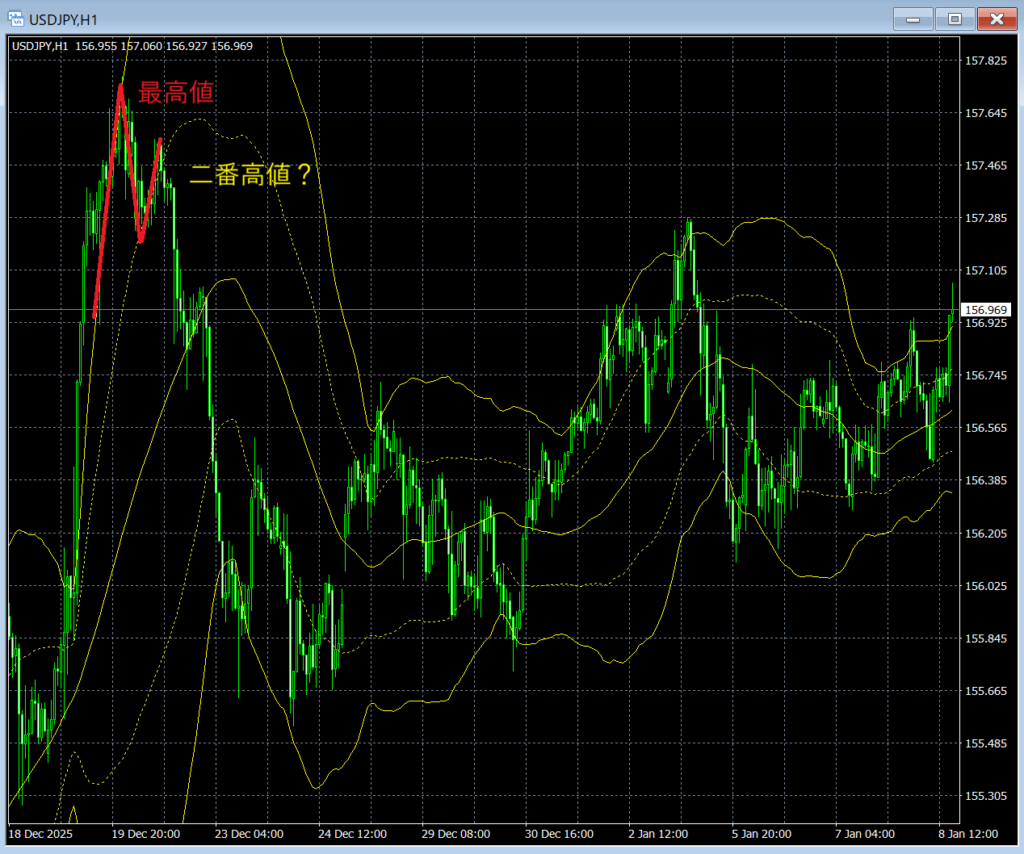Click the 18 Dec 2025 date label
The width and height of the screenshot is (1024, 854).
pos(41,833)
